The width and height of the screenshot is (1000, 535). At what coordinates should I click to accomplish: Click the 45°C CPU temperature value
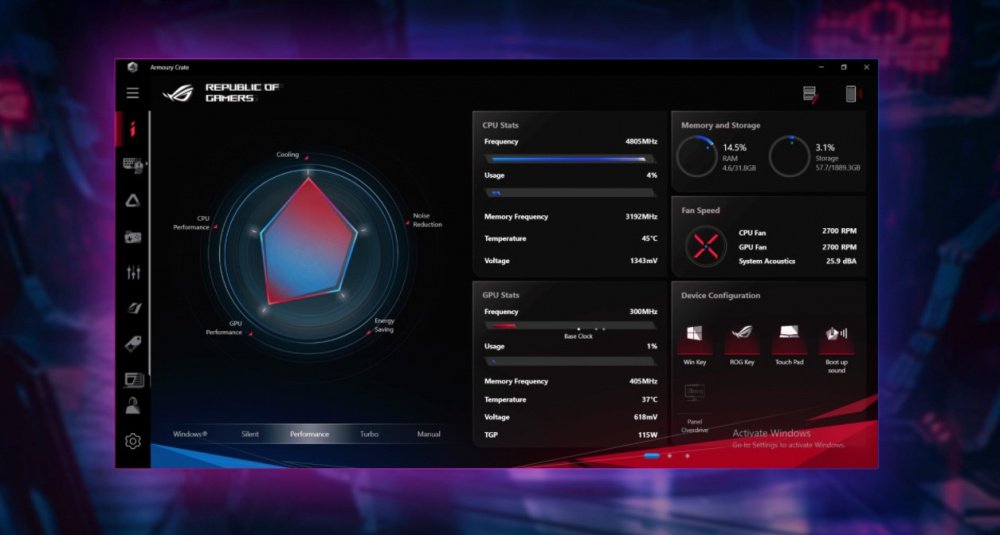pos(649,238)
